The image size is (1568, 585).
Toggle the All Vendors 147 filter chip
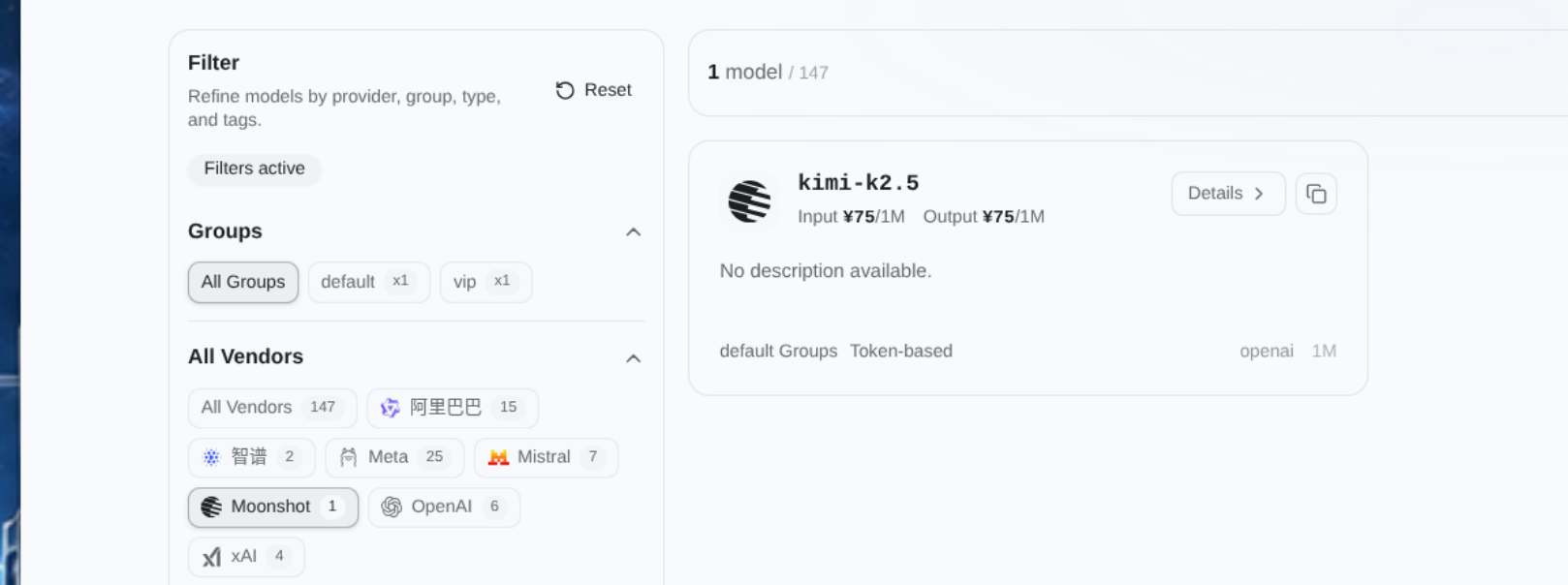click(x=272, y=408)
